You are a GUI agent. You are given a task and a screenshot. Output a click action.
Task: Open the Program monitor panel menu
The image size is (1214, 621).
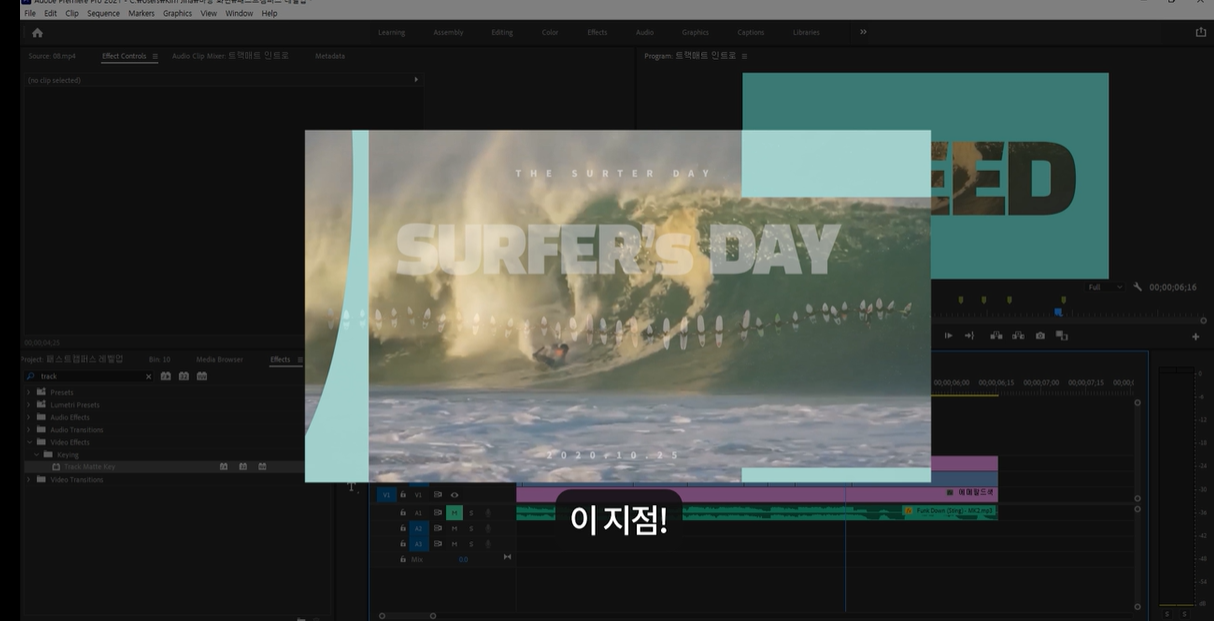(744, 56)
